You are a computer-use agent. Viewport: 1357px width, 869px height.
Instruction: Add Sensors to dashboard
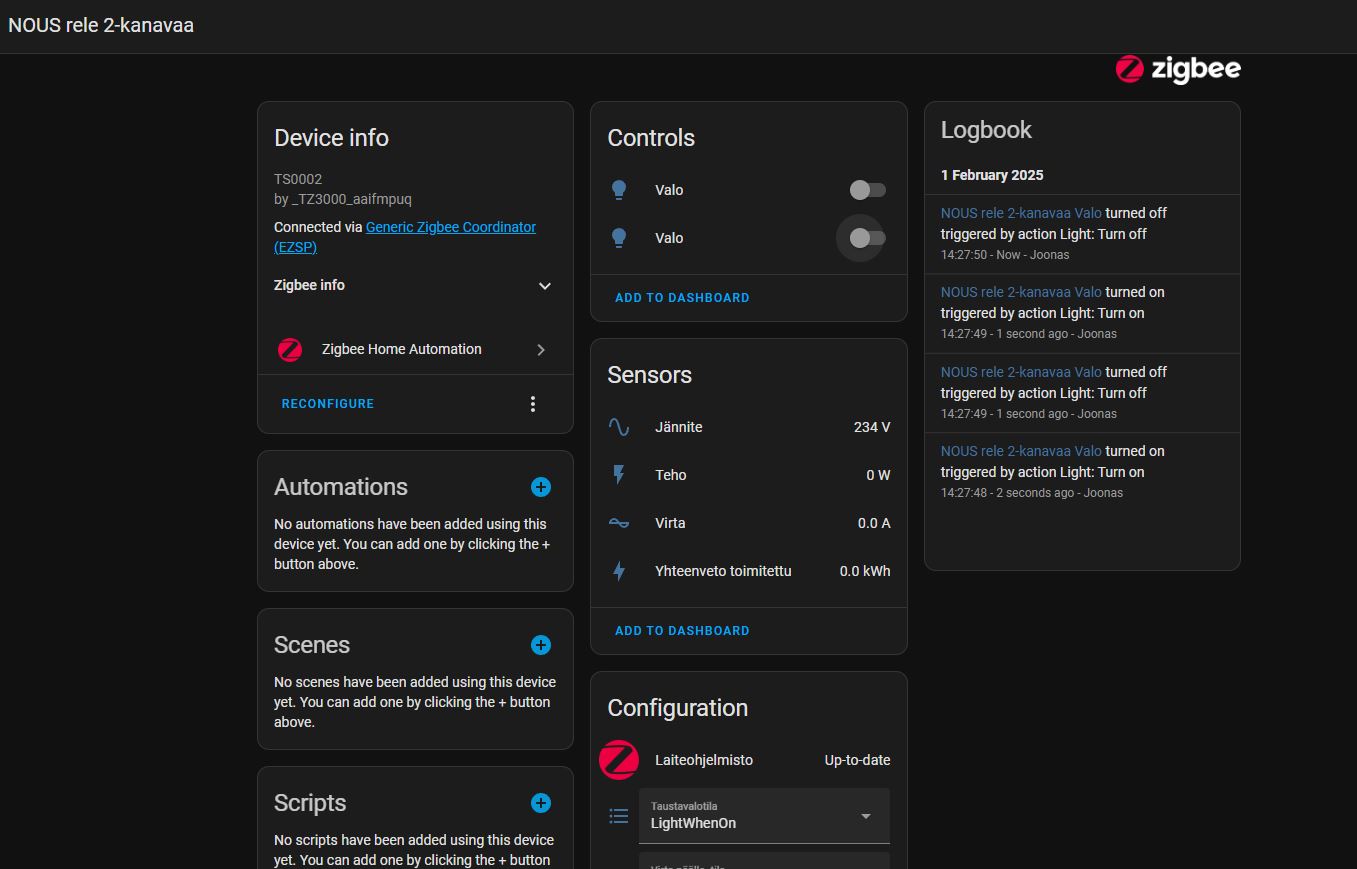pos(682,631)
